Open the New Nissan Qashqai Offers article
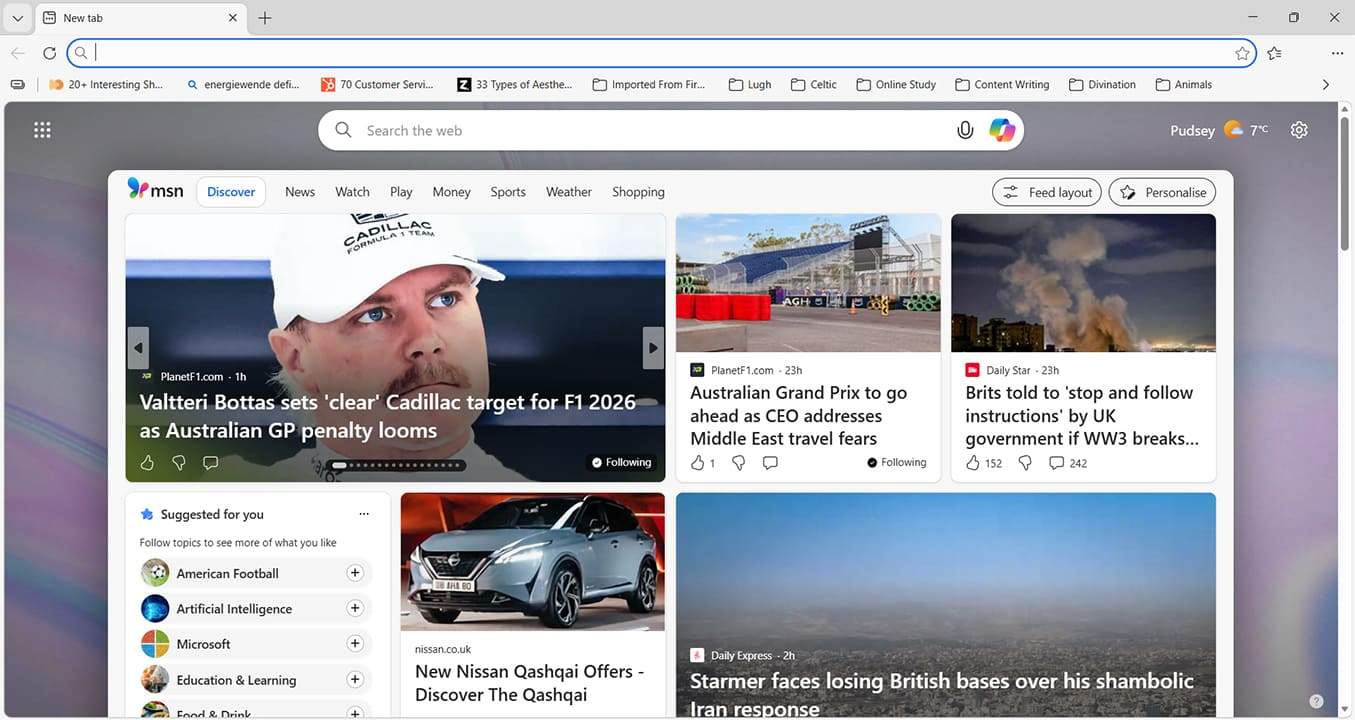This screenshot has height=720, width=1355. pyautogui.click(x=529, y=682)
